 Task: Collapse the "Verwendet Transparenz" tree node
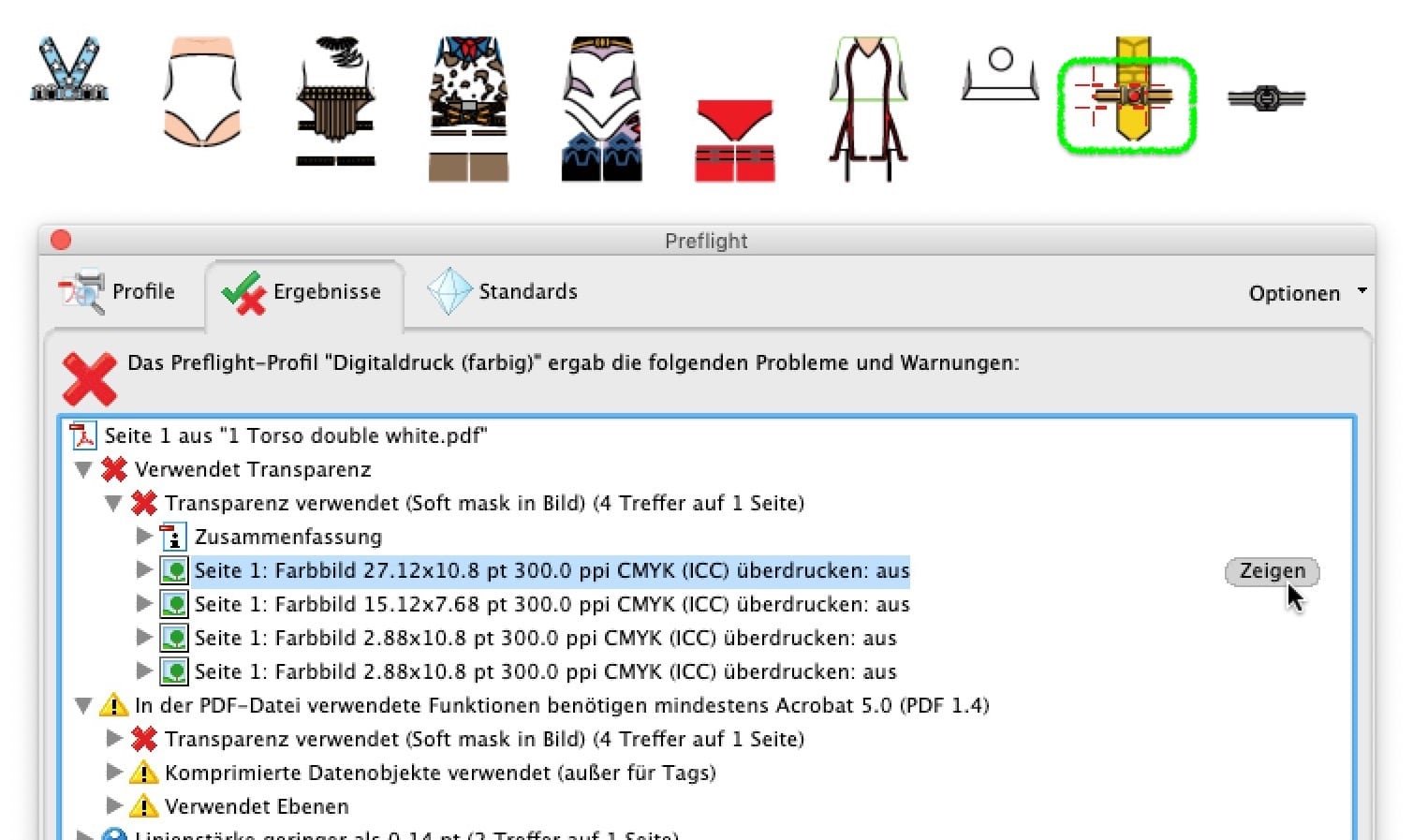pyautogui.click(x=83, y=469)
